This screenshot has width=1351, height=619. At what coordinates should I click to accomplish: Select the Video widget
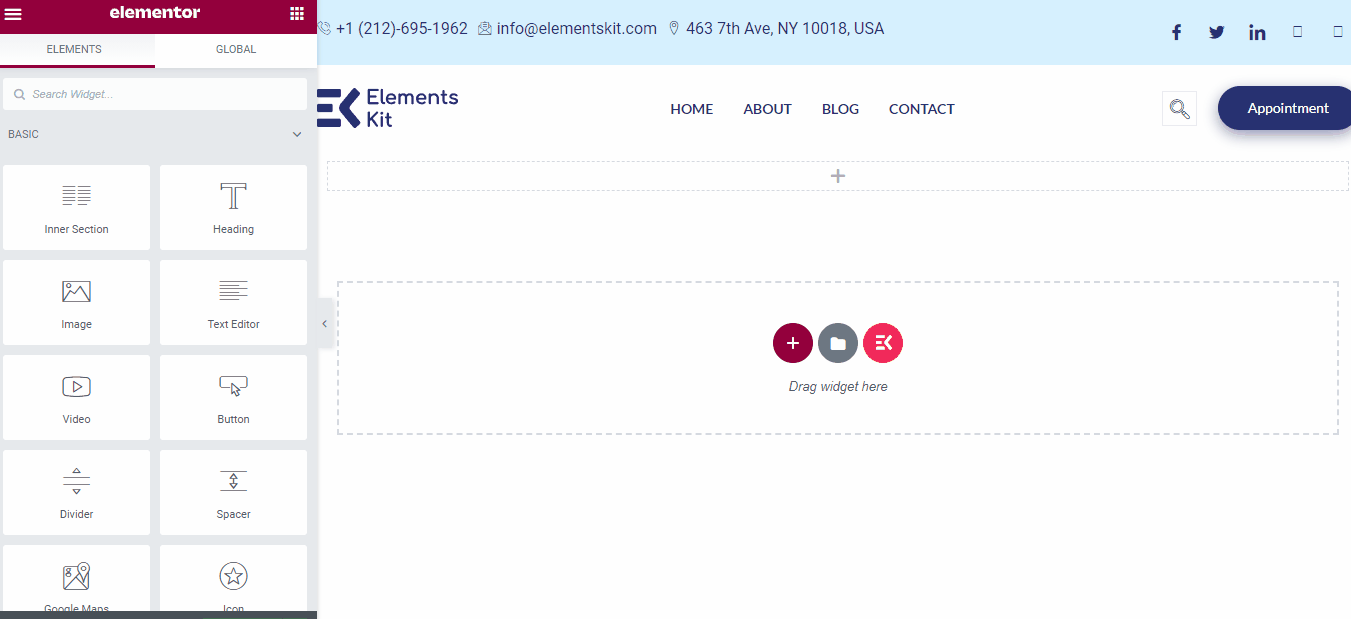click(x=76, y=397)
